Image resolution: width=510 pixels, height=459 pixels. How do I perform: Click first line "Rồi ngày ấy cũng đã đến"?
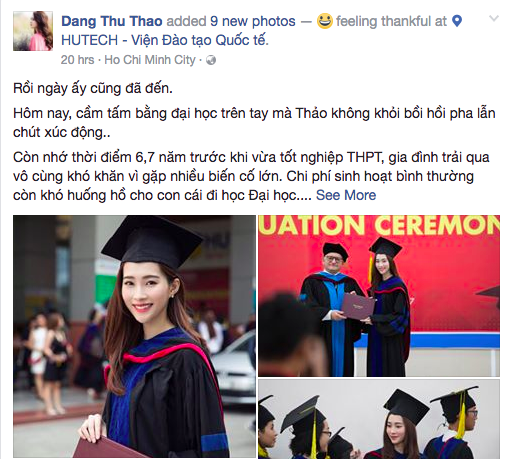pyautogui.click(x=93, y=88)
